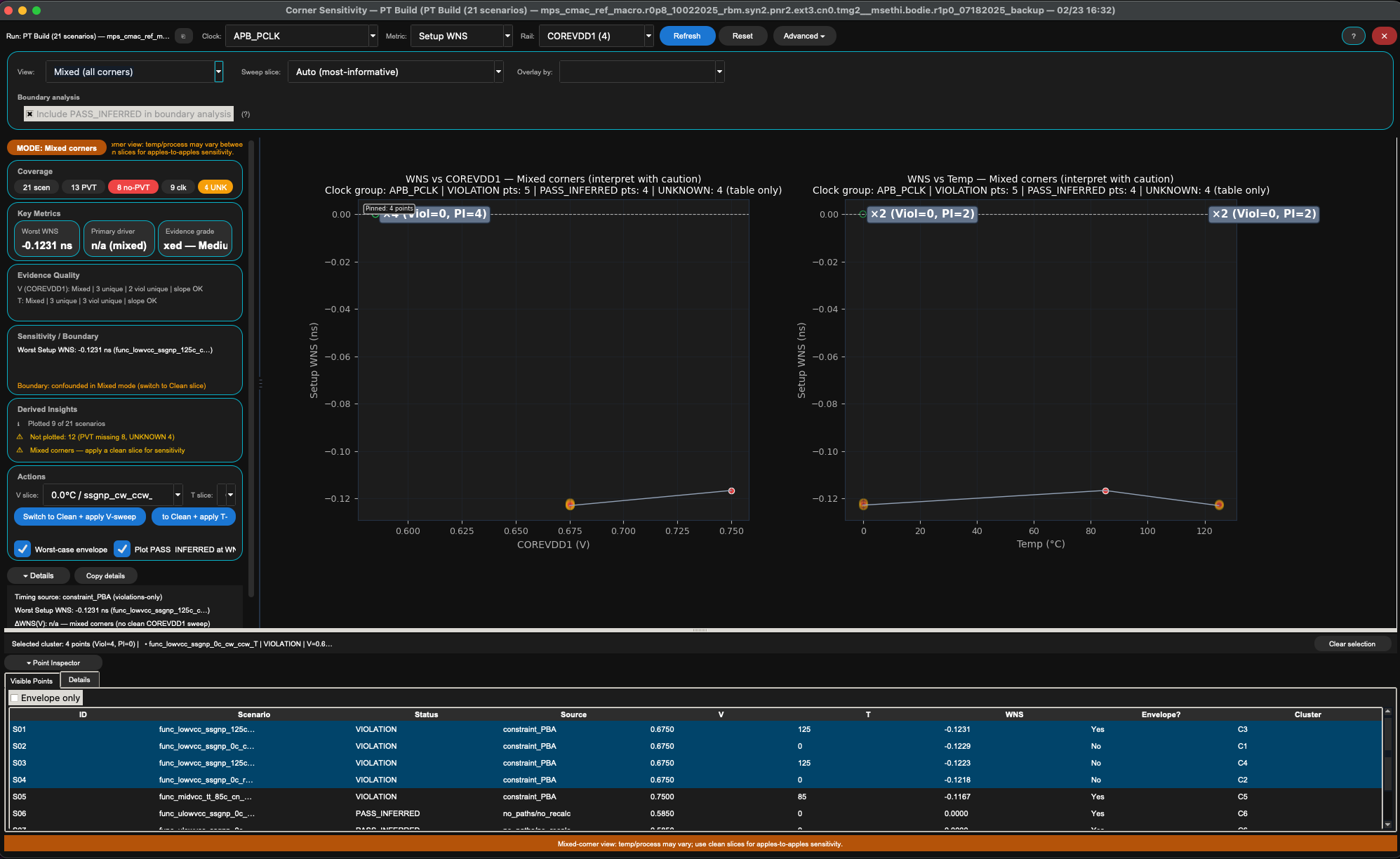Toggle the Worst-case envelope checkbox
The height and width of the screenshot is (859, 1400).
23,550
